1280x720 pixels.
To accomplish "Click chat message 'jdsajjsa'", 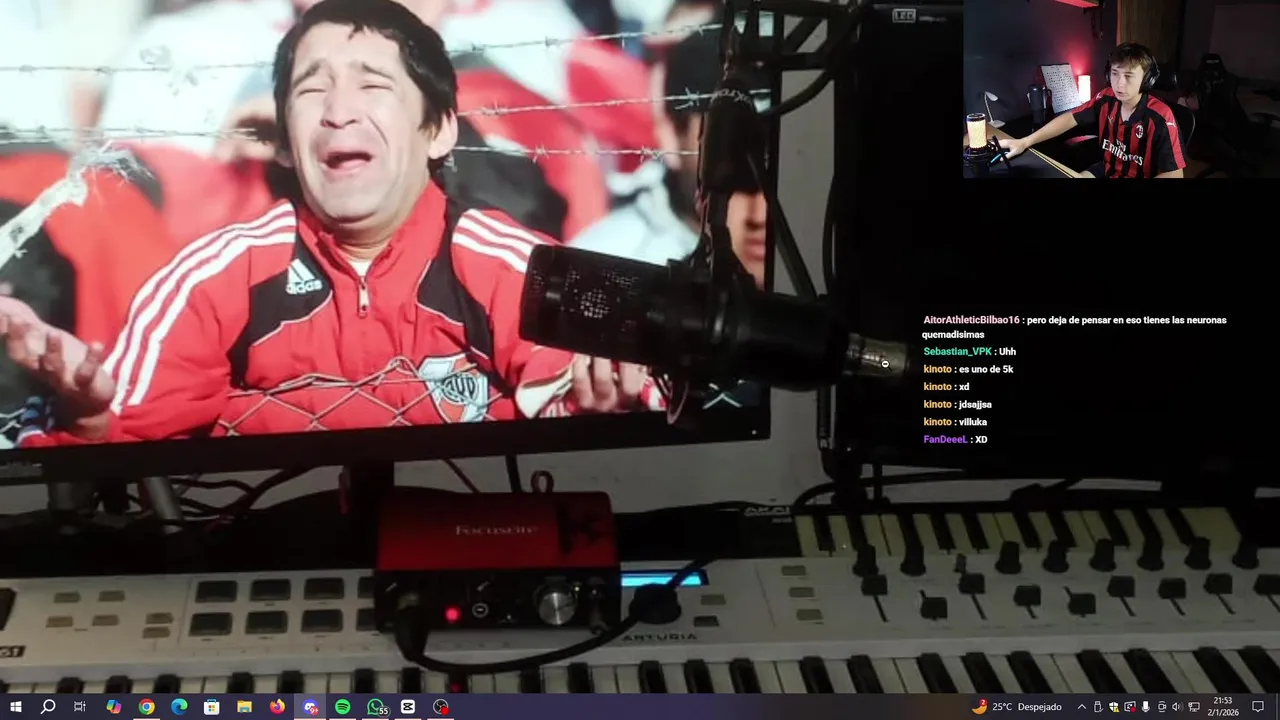I will pyautogui.click(x=975, y=404).
